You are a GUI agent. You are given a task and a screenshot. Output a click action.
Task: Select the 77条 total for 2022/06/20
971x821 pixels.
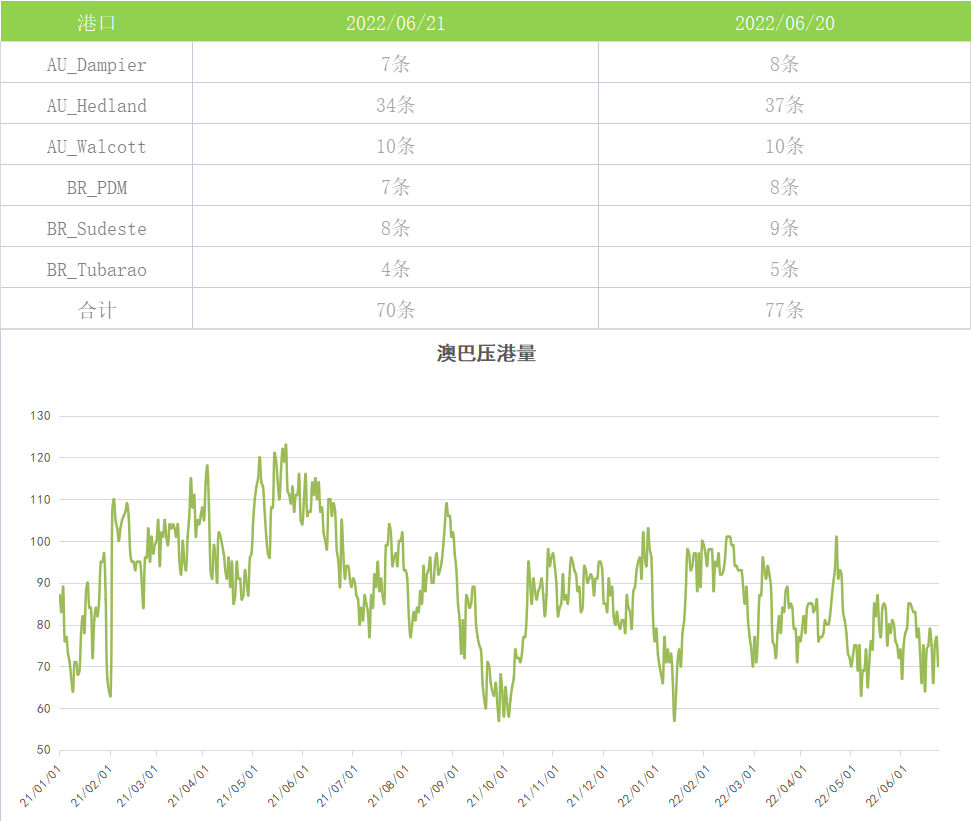[x=784, y=310]
